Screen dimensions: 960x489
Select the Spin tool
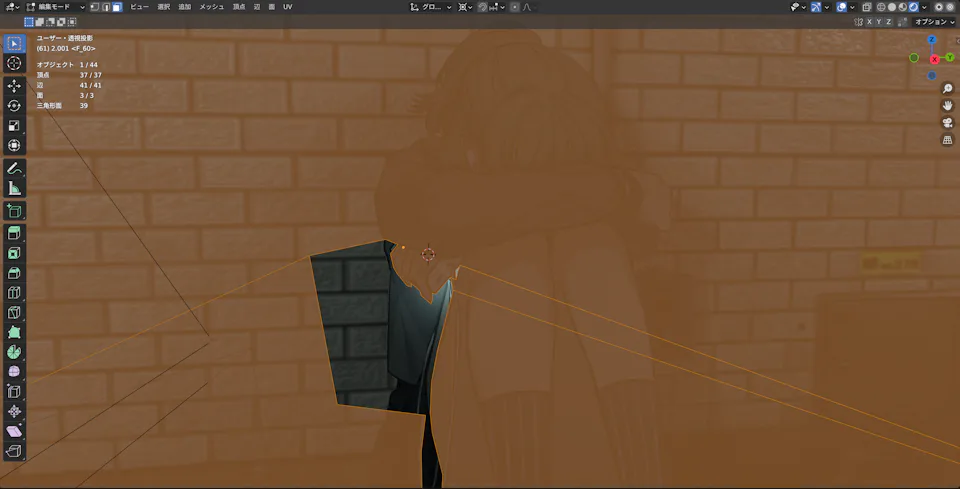(14, 352)
